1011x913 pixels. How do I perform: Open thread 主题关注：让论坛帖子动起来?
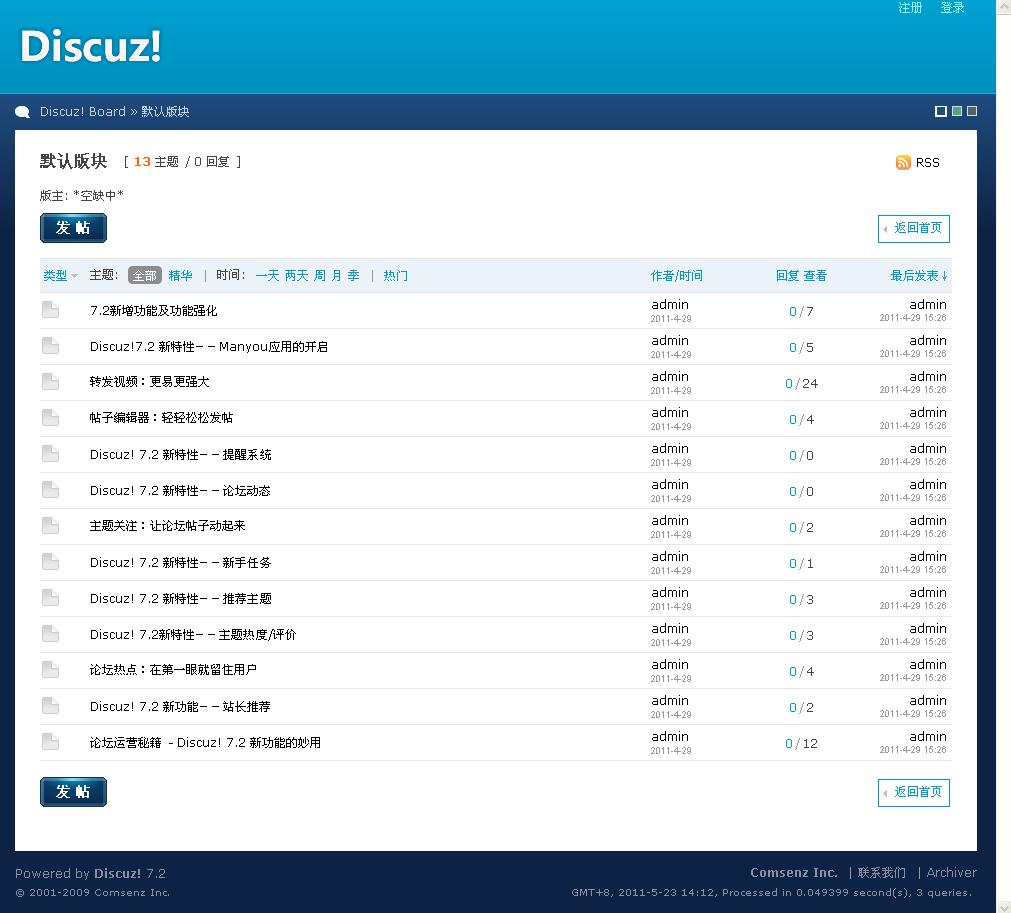[x=168, y=525]
